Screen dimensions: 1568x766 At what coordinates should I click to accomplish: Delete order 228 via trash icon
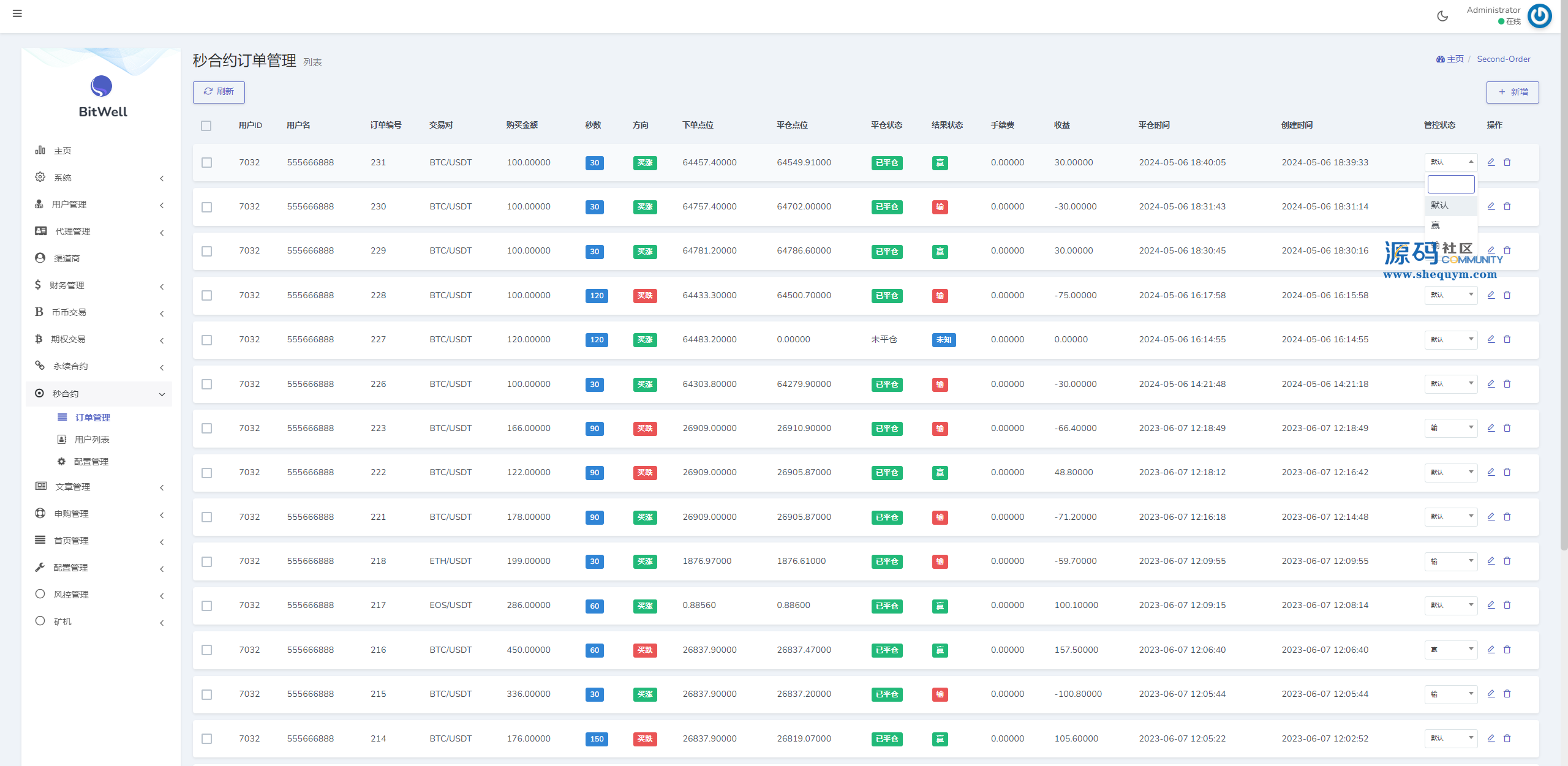click(x=1507, y=295)
